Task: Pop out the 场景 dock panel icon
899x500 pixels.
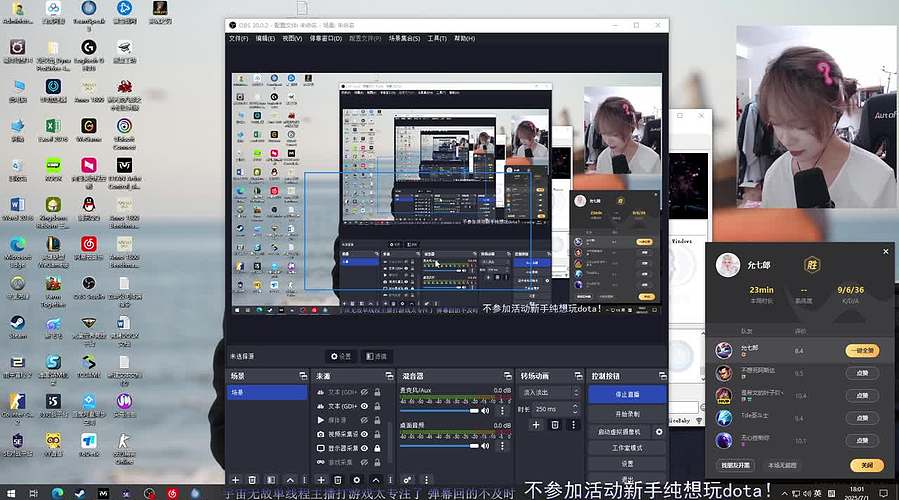Action: [x=303, y=376]
